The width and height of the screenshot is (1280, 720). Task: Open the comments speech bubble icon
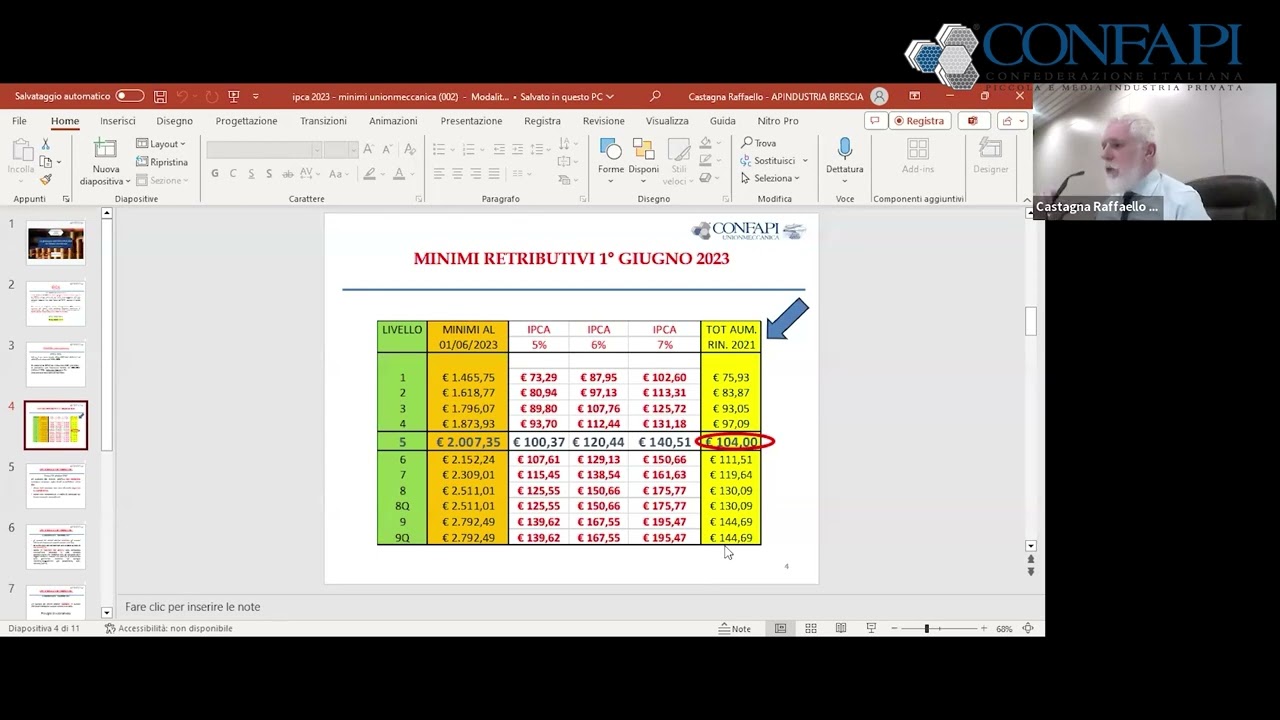(x=875, y=121)
